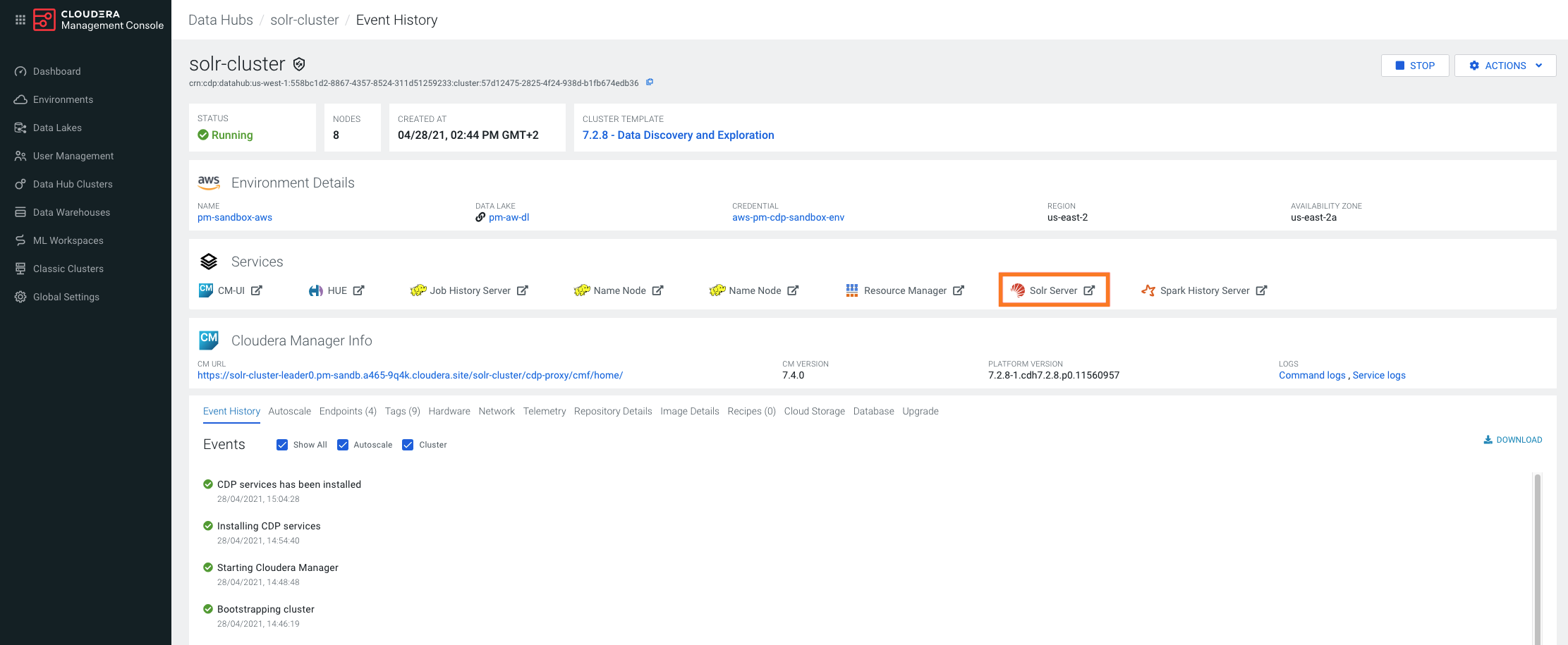Click the Job History Server icon

point(418,290)
